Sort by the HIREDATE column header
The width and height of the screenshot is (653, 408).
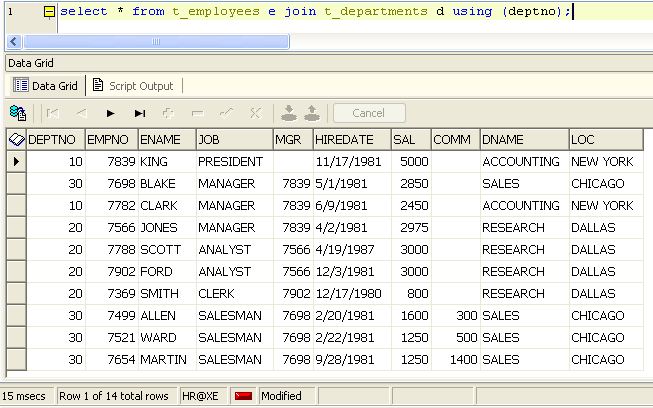(349, 140)
